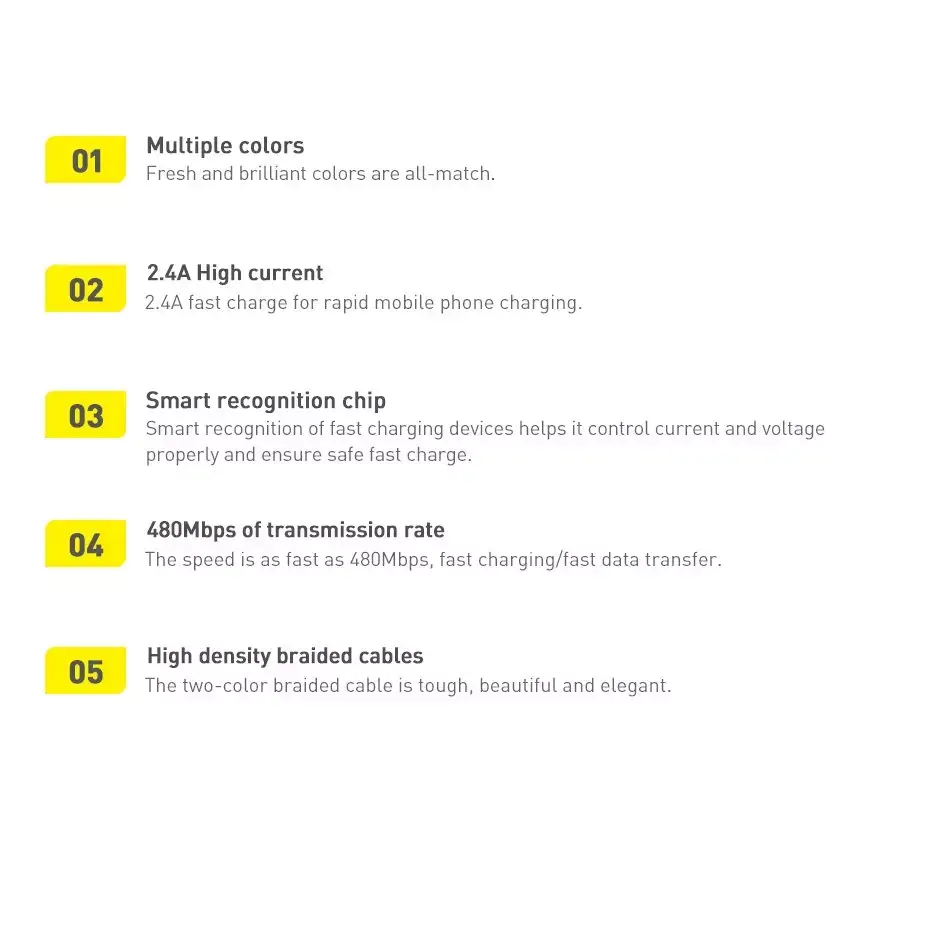Click text properly and ensure safe fast charge
This screenshot has width=930, height=930.
309,455
